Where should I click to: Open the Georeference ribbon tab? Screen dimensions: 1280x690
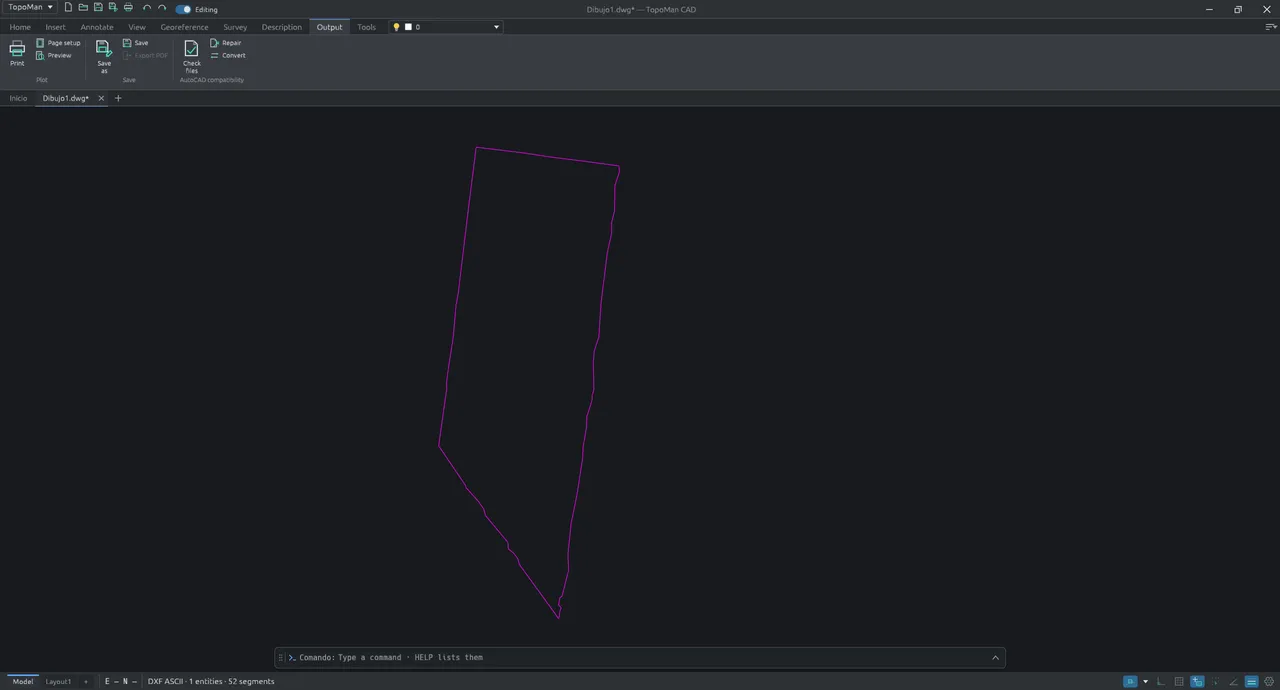pos(184,27)
